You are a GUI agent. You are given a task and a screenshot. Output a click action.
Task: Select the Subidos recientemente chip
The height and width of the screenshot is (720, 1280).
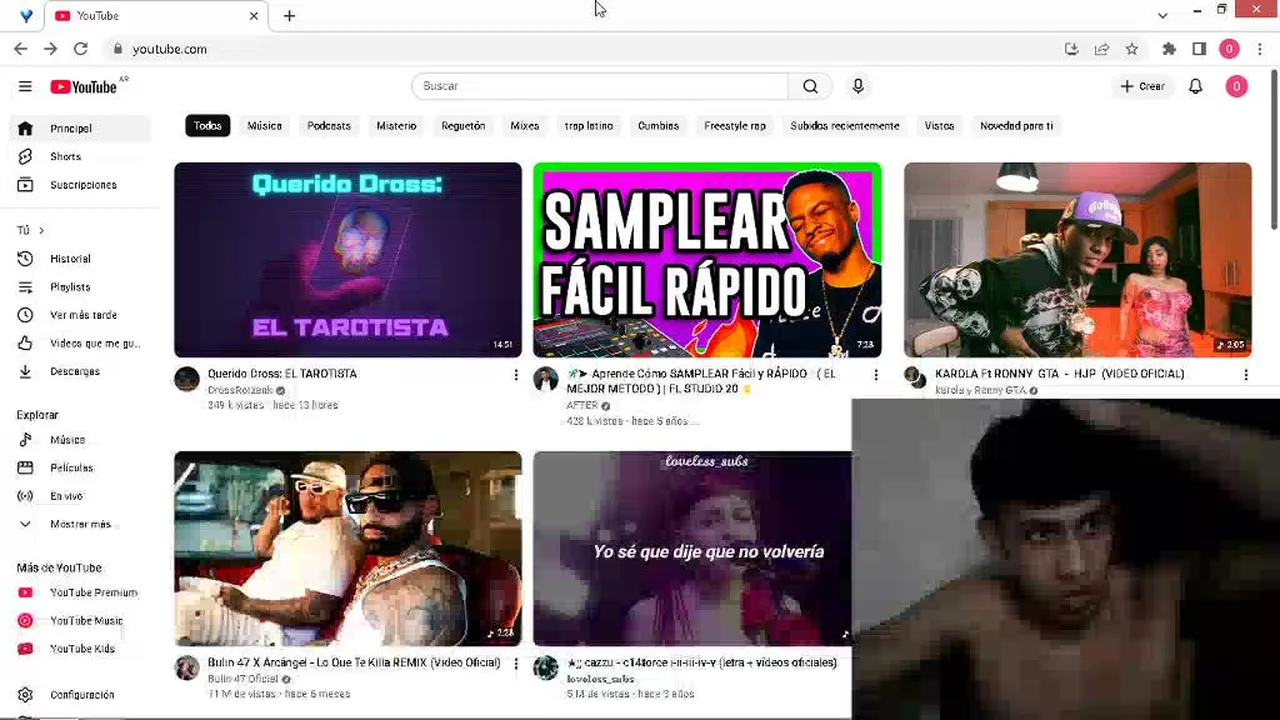point(845,126)
